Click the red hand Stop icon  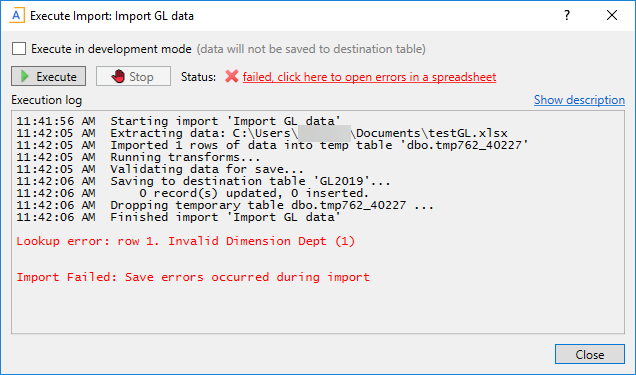tap(118, 76)
